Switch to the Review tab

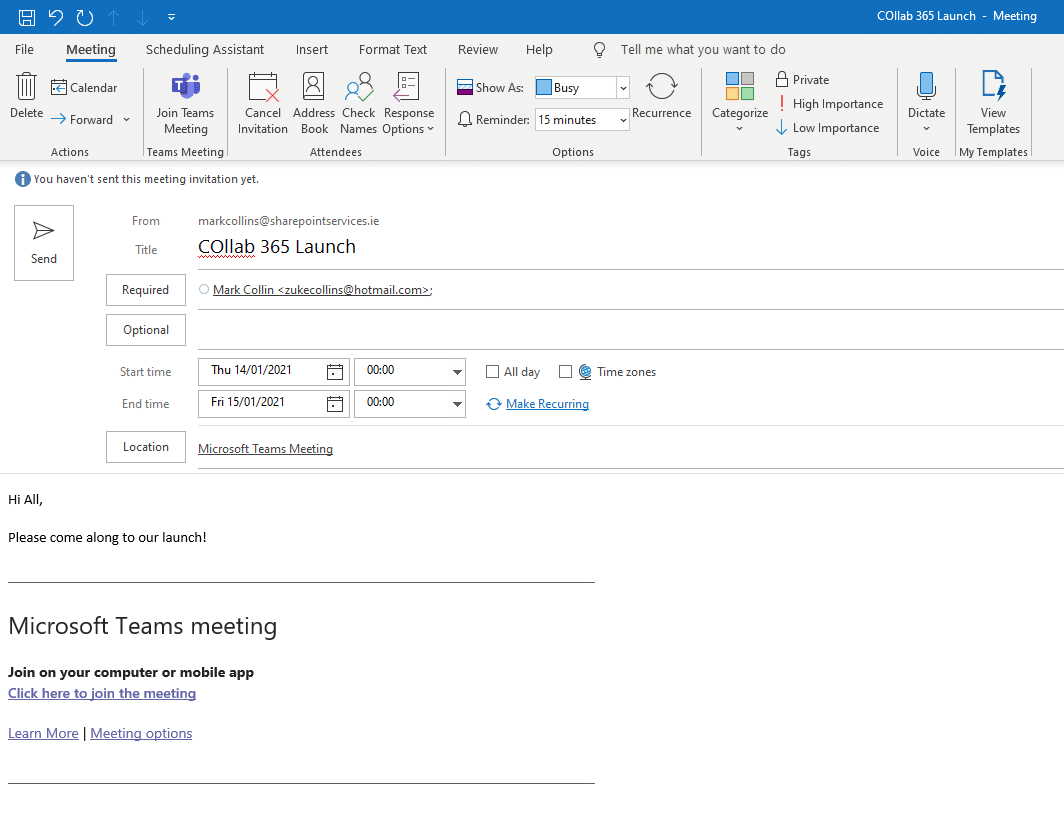[x=478, y=50]
